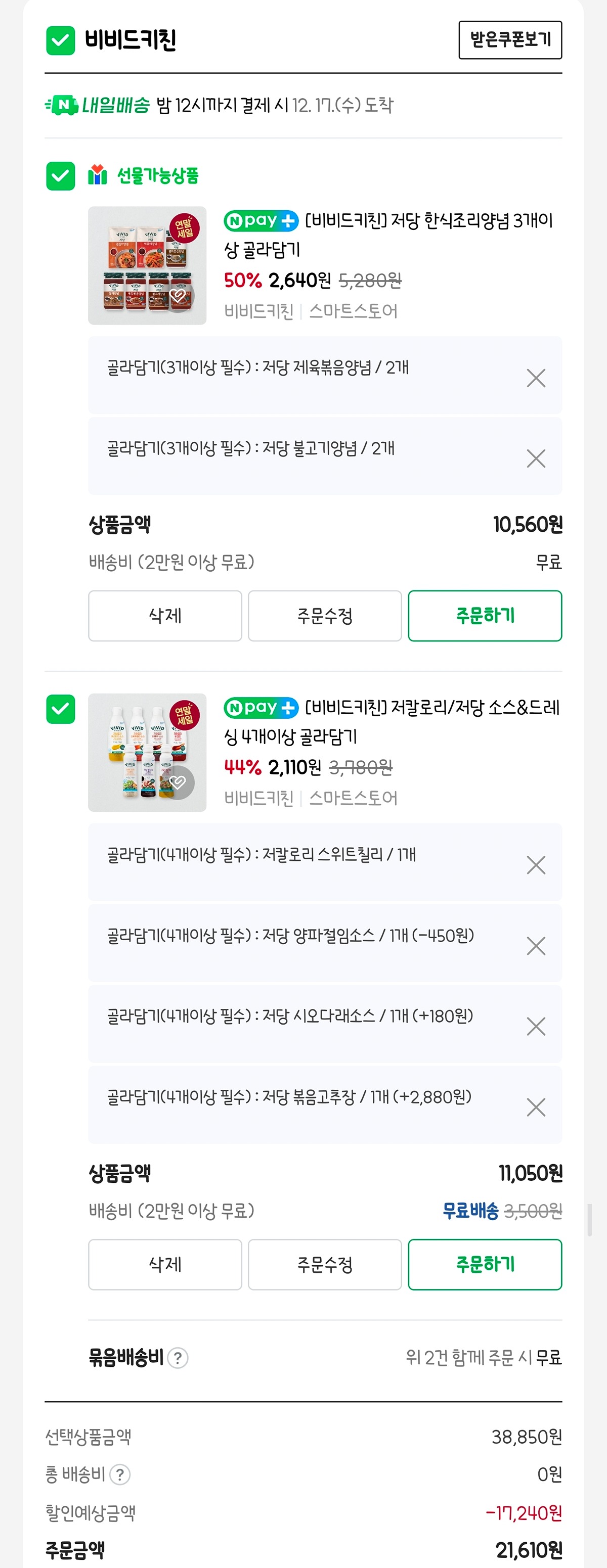Click 주문수정 for 소스&드레싱 item
Viewport: 607px width, 1568px height.
coord(325,1264)
